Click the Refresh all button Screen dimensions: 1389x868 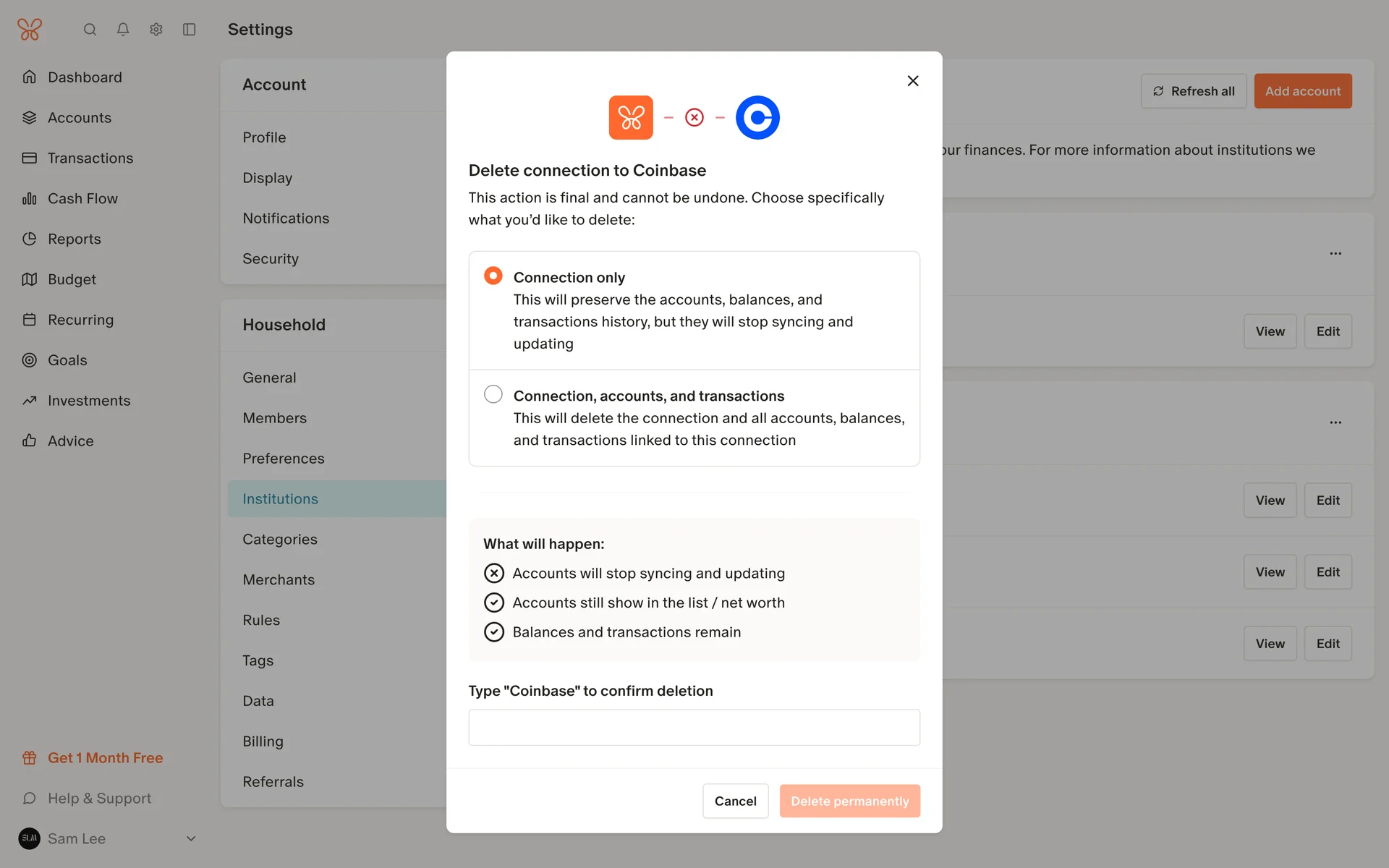click(x=1194, y=91)
